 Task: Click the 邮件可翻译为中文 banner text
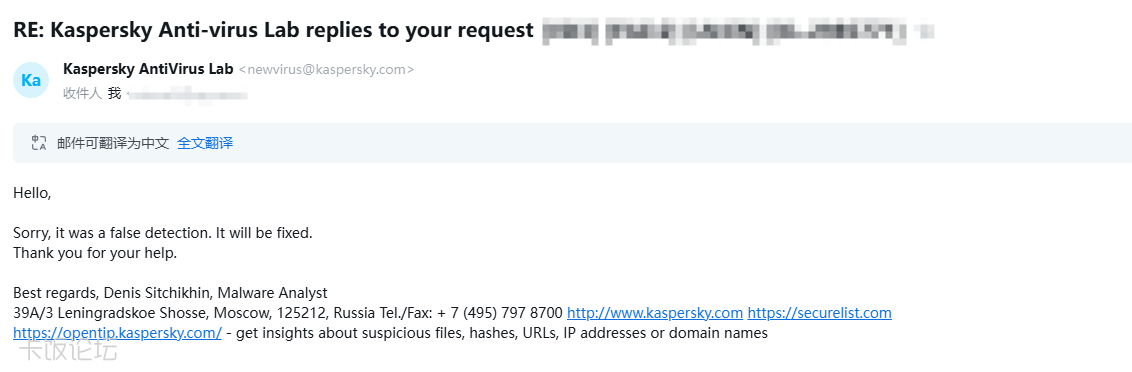(x=113, y=143)
